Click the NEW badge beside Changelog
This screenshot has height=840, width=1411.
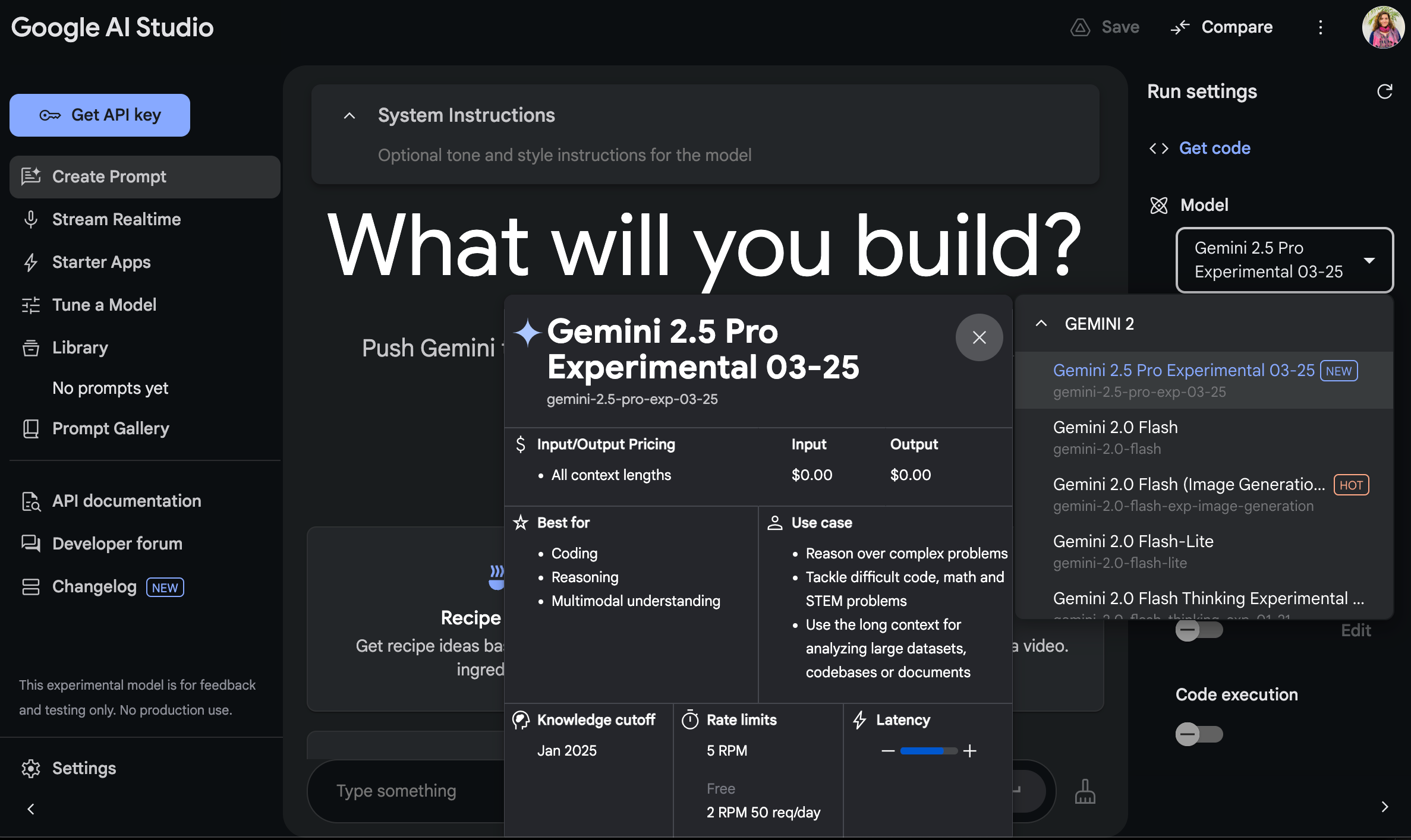pyautogui.click(x=165, y=588)
